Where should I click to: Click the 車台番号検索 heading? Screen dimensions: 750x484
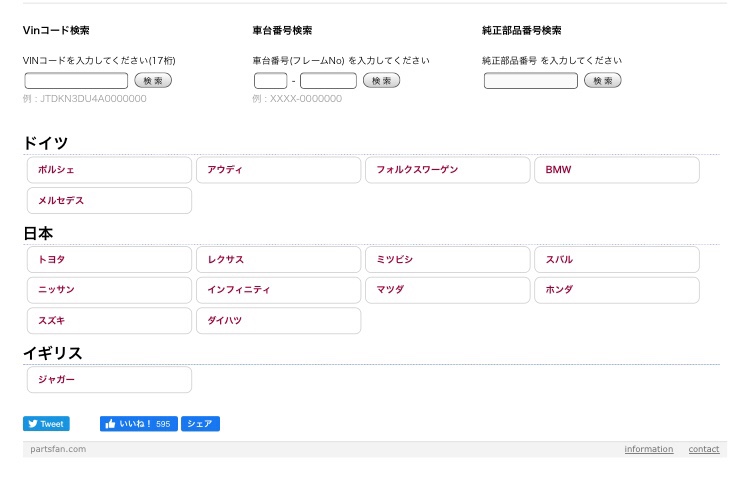click(282, 31)
